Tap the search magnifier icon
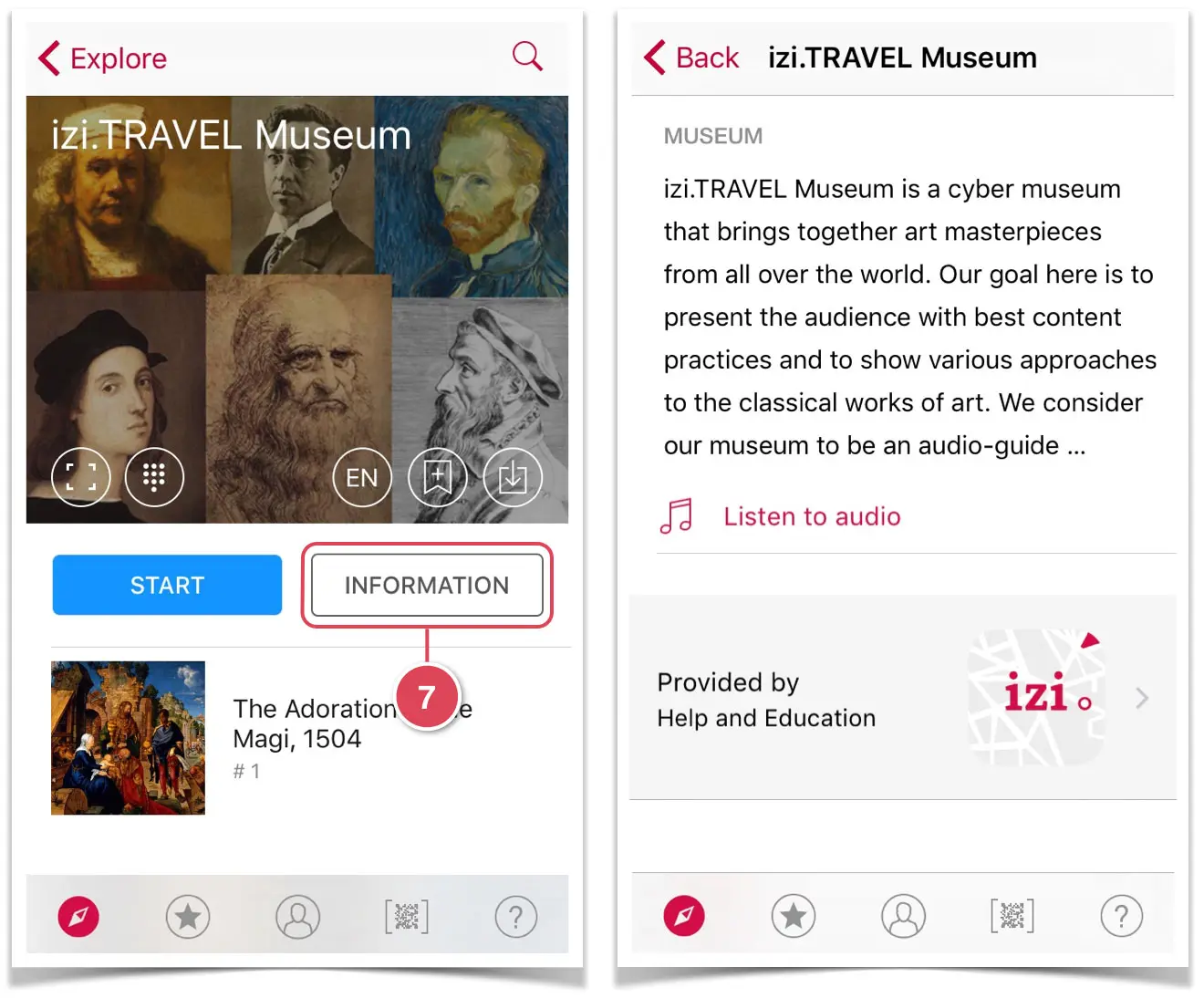 (527, 57)
